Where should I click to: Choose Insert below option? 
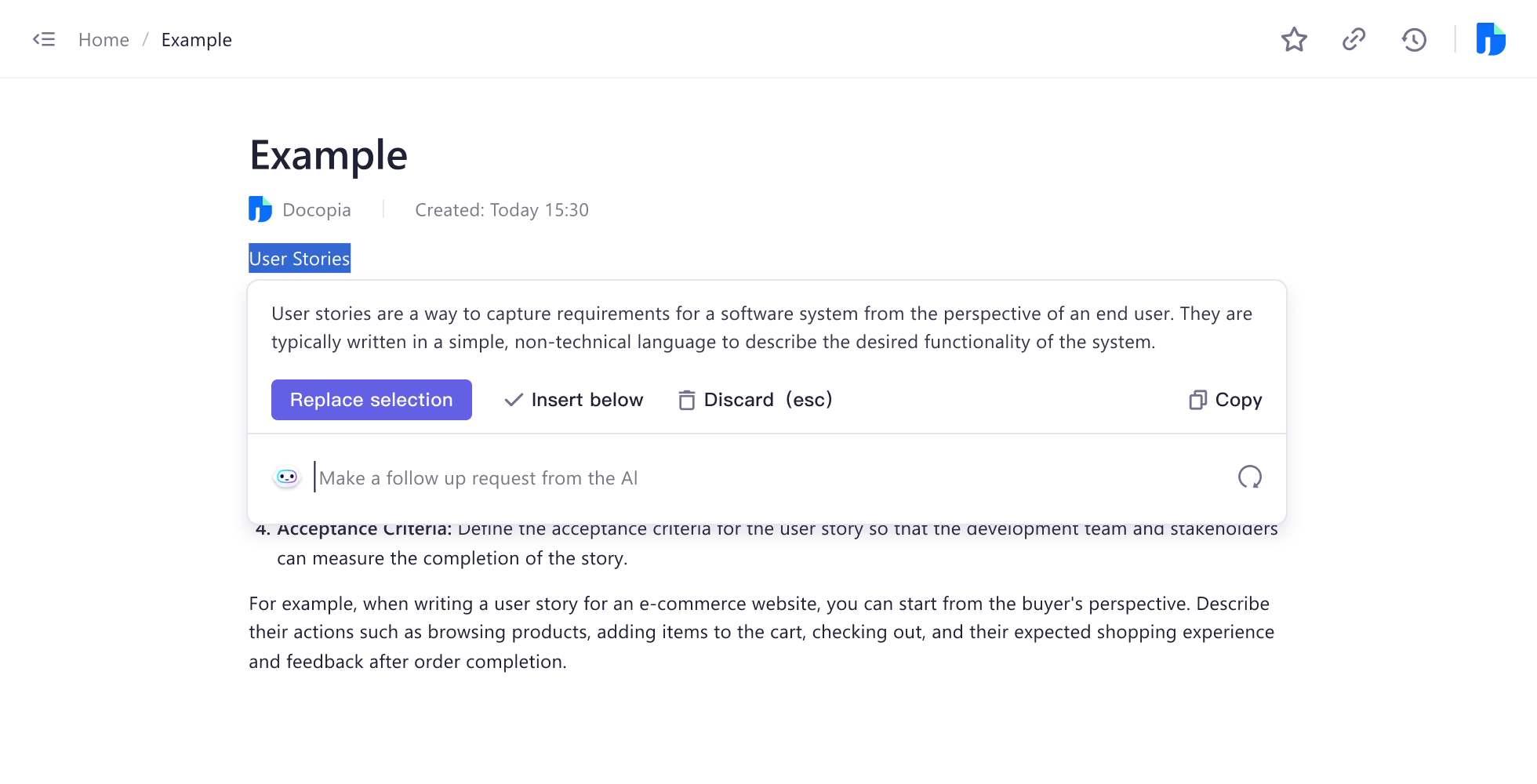[x=587, y=400]
